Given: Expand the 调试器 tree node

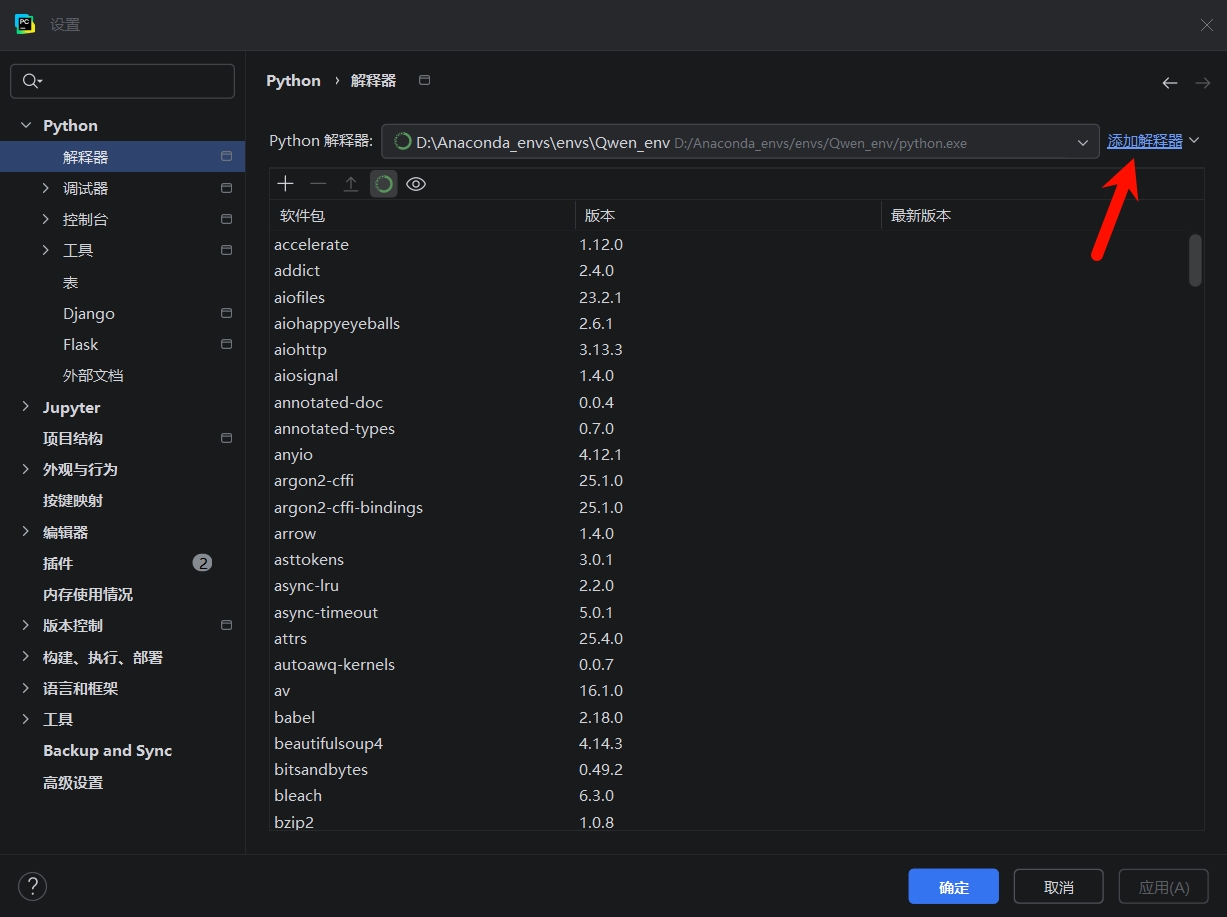Looking at the screenshot, I should [46, 188].
